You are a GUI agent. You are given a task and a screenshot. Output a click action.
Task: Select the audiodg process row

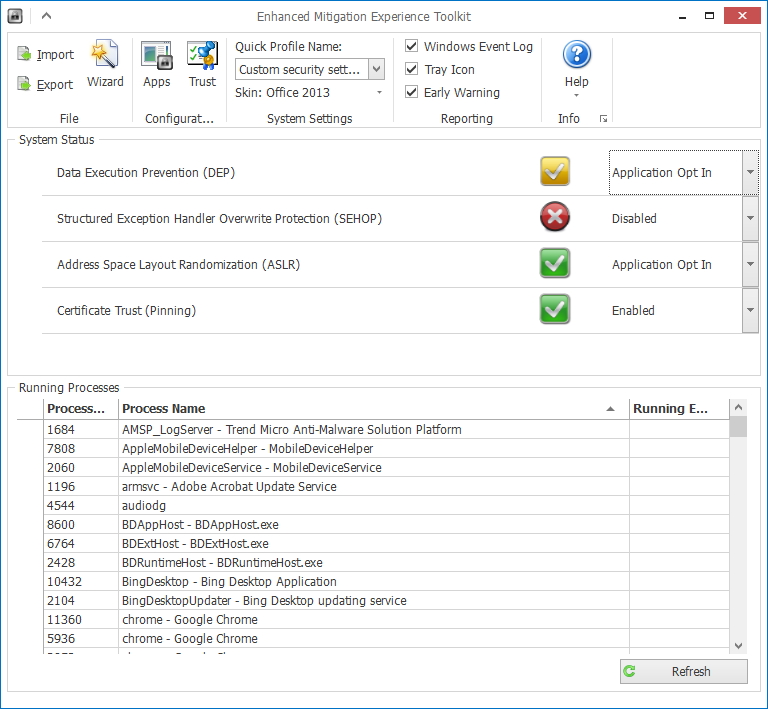(386, 505)
